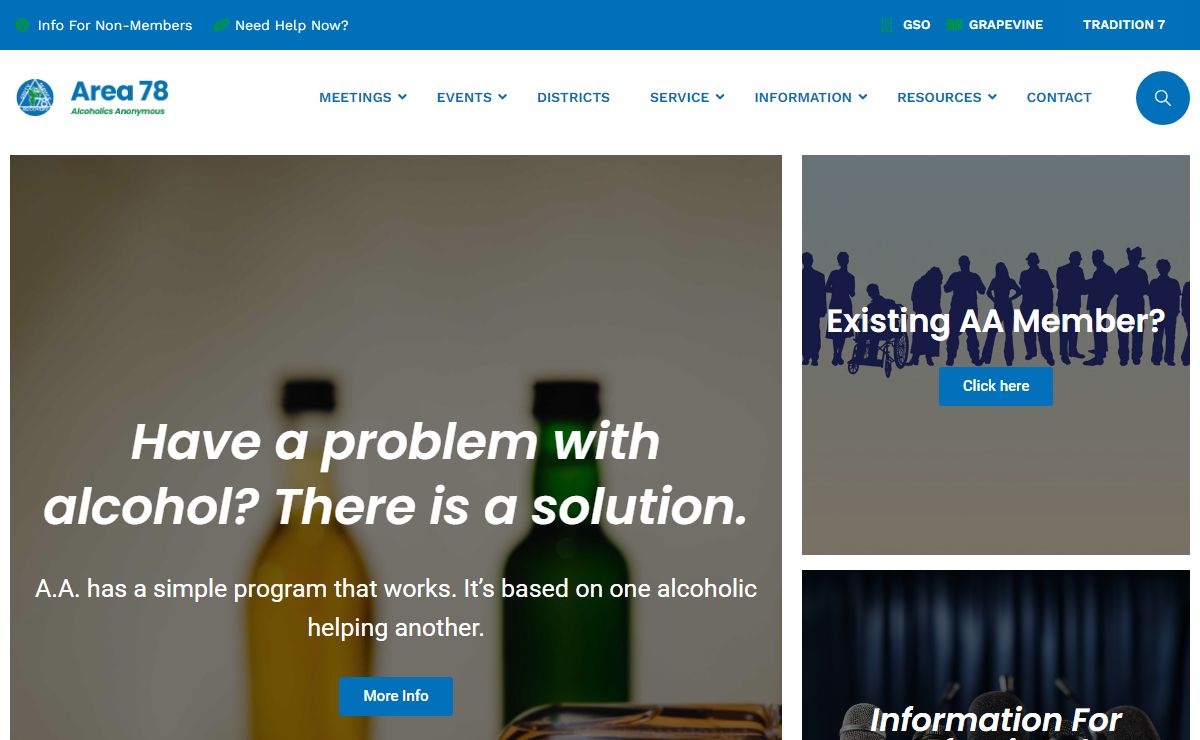Open the GRAPEVINE text link
The image size is (1200, 740).
tap(1006, 25)
